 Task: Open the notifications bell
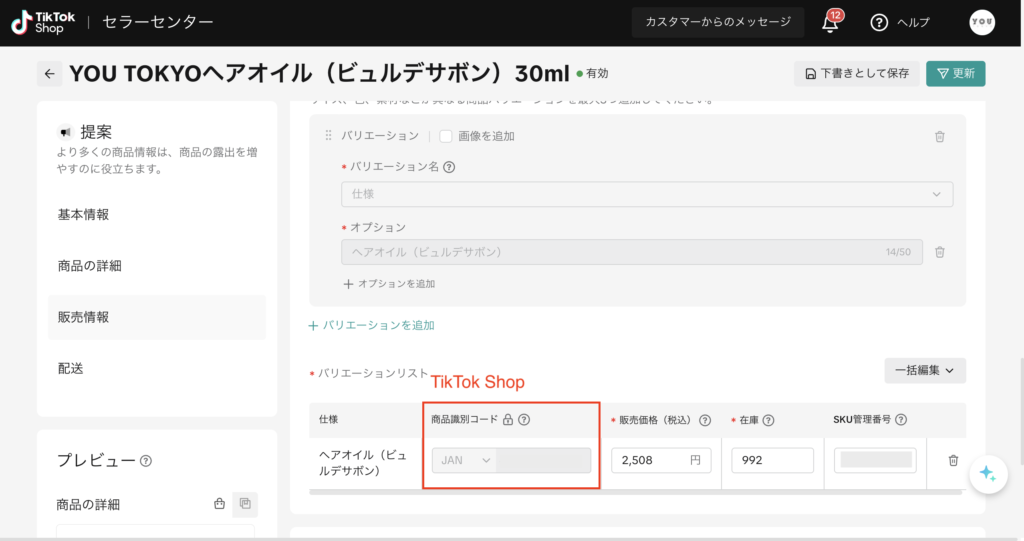[830, 23]
